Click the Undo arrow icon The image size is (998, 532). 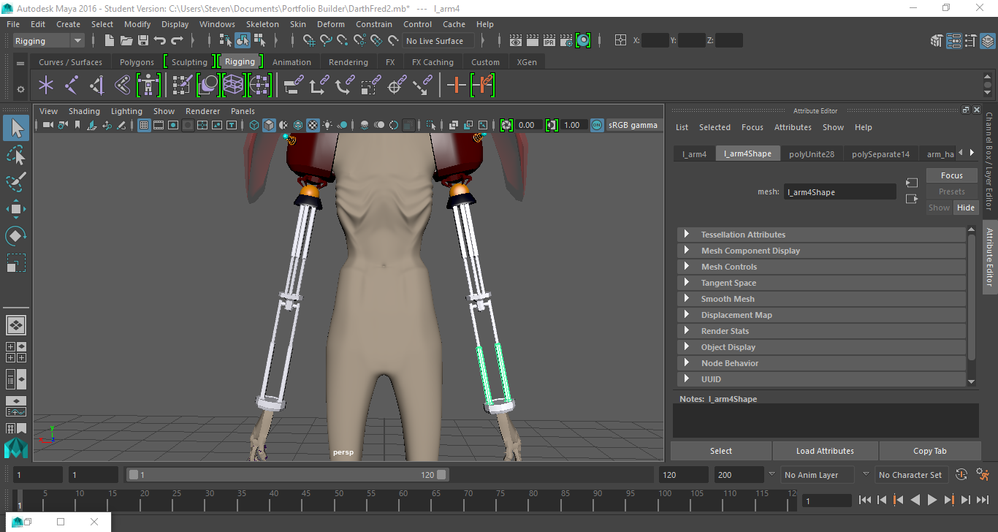(x=160, y=41)
